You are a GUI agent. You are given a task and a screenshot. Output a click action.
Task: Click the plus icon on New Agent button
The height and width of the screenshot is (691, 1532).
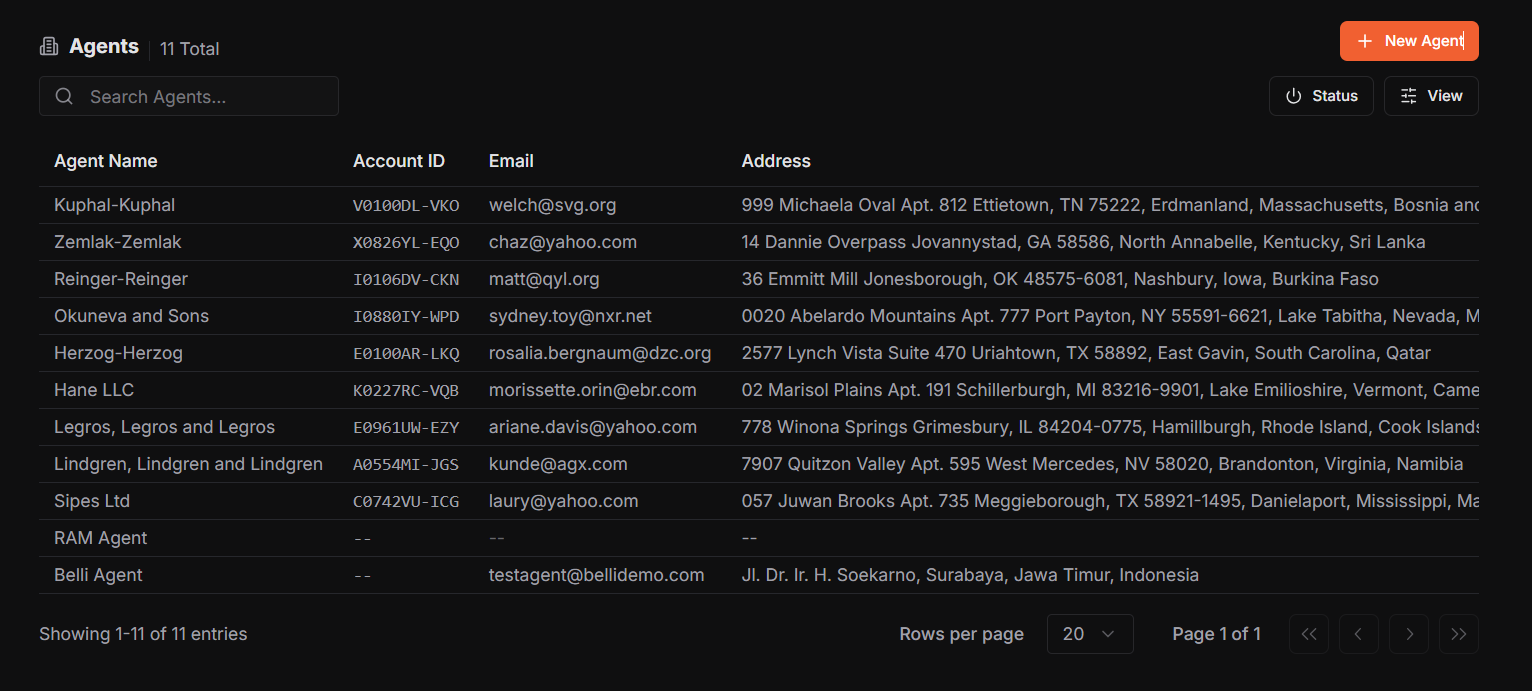[1365, 41]
